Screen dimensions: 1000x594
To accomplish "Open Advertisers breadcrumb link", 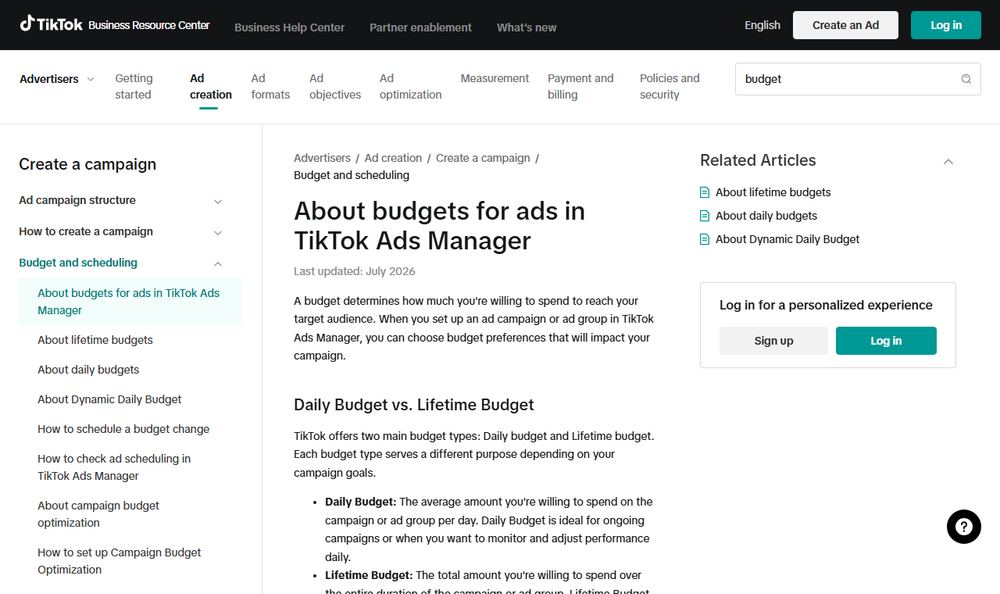I will (322, 158).
